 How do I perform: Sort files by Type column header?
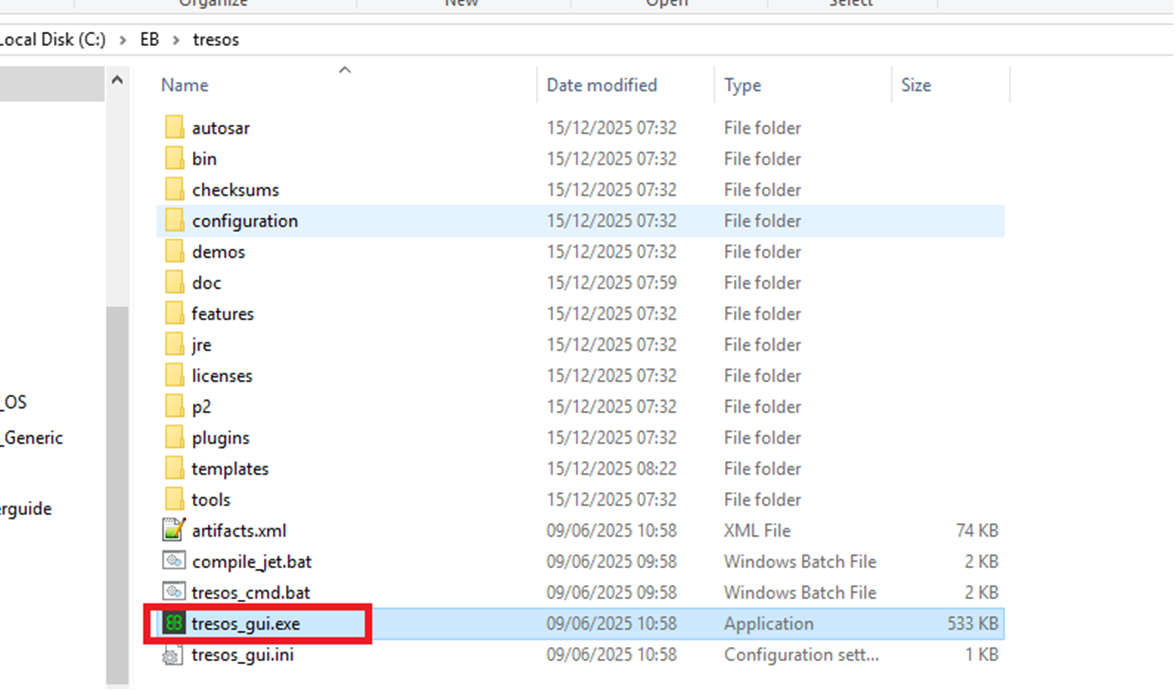coord(742,85)
